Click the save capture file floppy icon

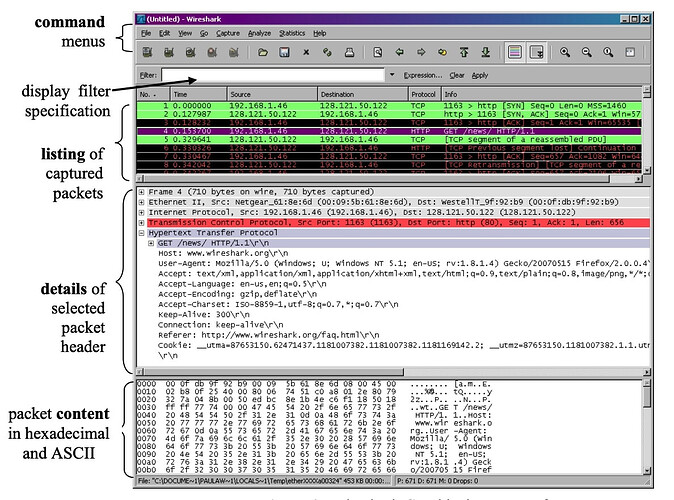pyautogui.click(x=284, y=52)
